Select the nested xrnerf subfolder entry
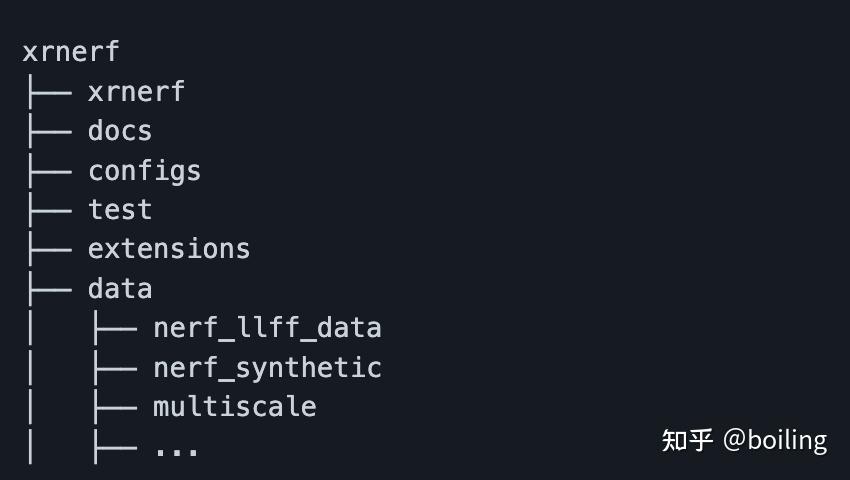The image size is (850, 480). pos(136,92)
